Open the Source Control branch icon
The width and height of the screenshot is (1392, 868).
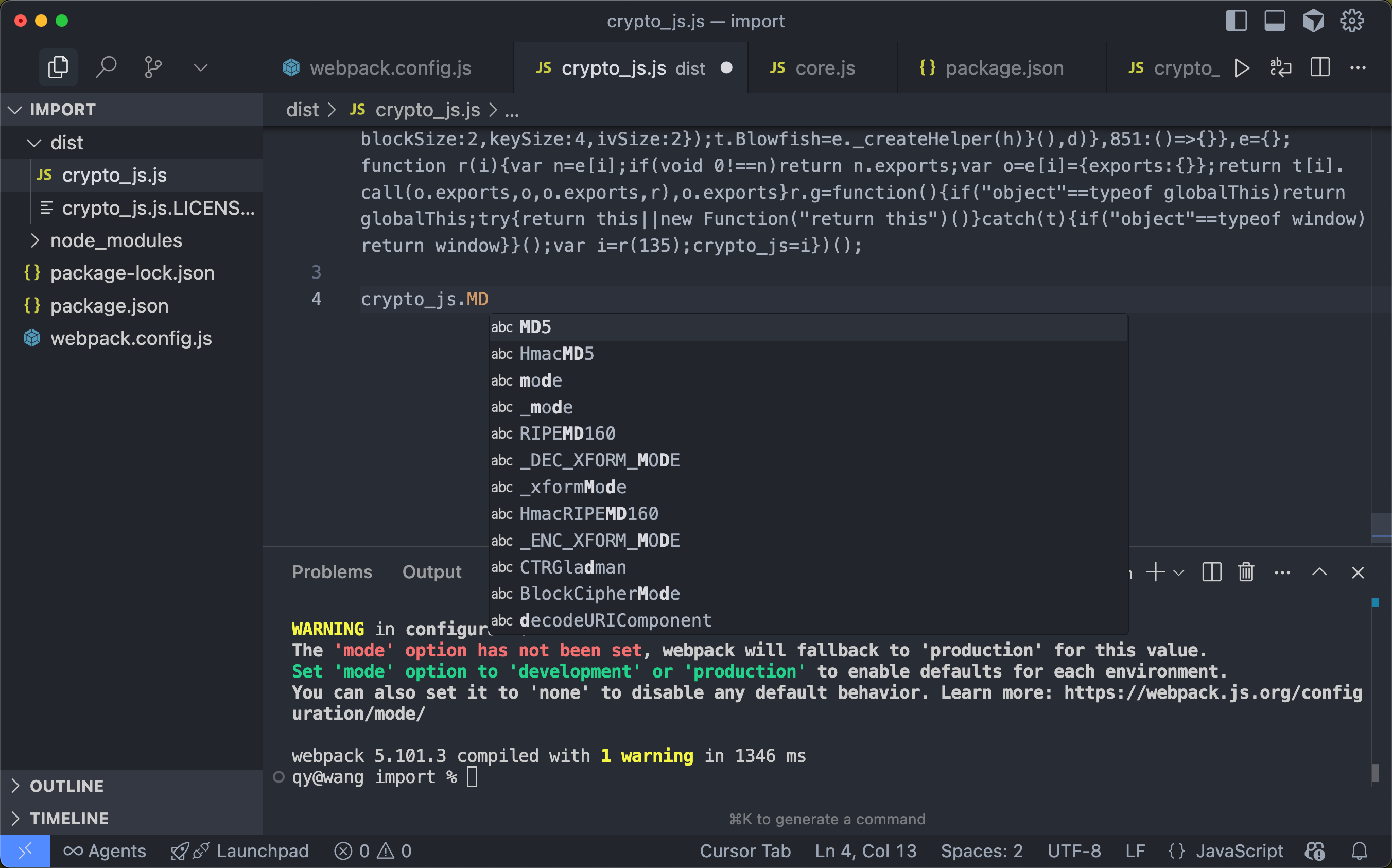(153, 68)
